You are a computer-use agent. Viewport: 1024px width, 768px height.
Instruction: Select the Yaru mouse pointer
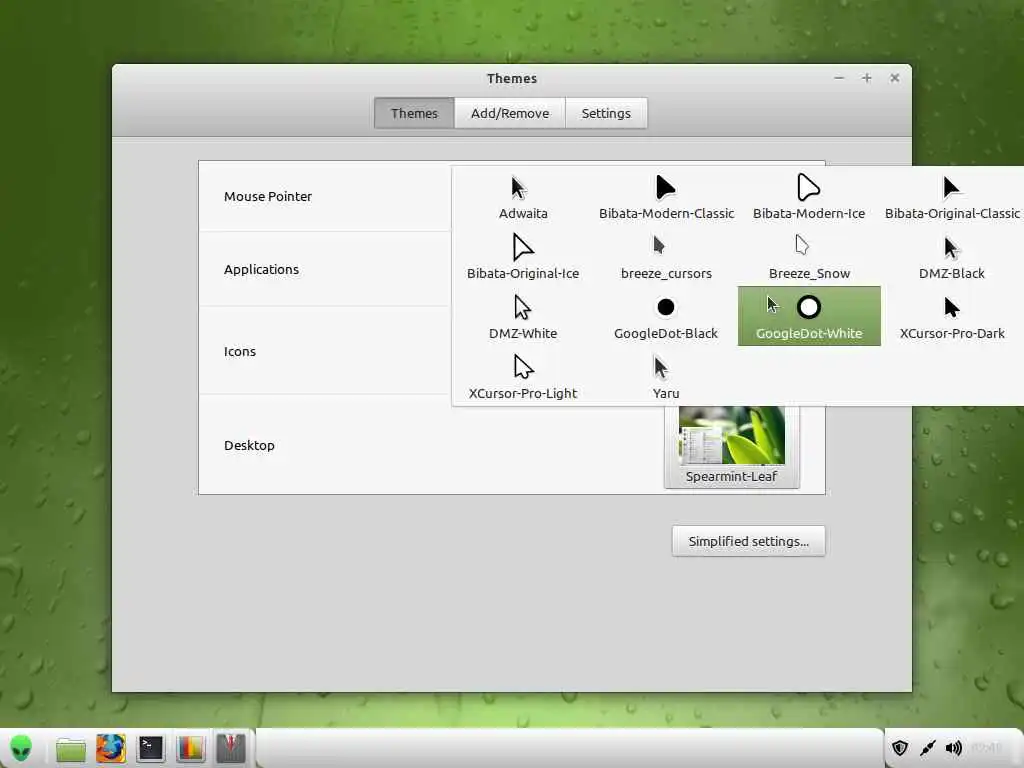[x=666, y=377]
